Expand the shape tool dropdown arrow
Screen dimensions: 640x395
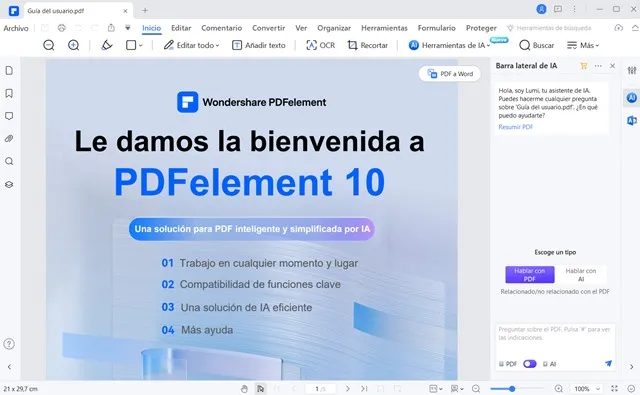tap(141, 45)
